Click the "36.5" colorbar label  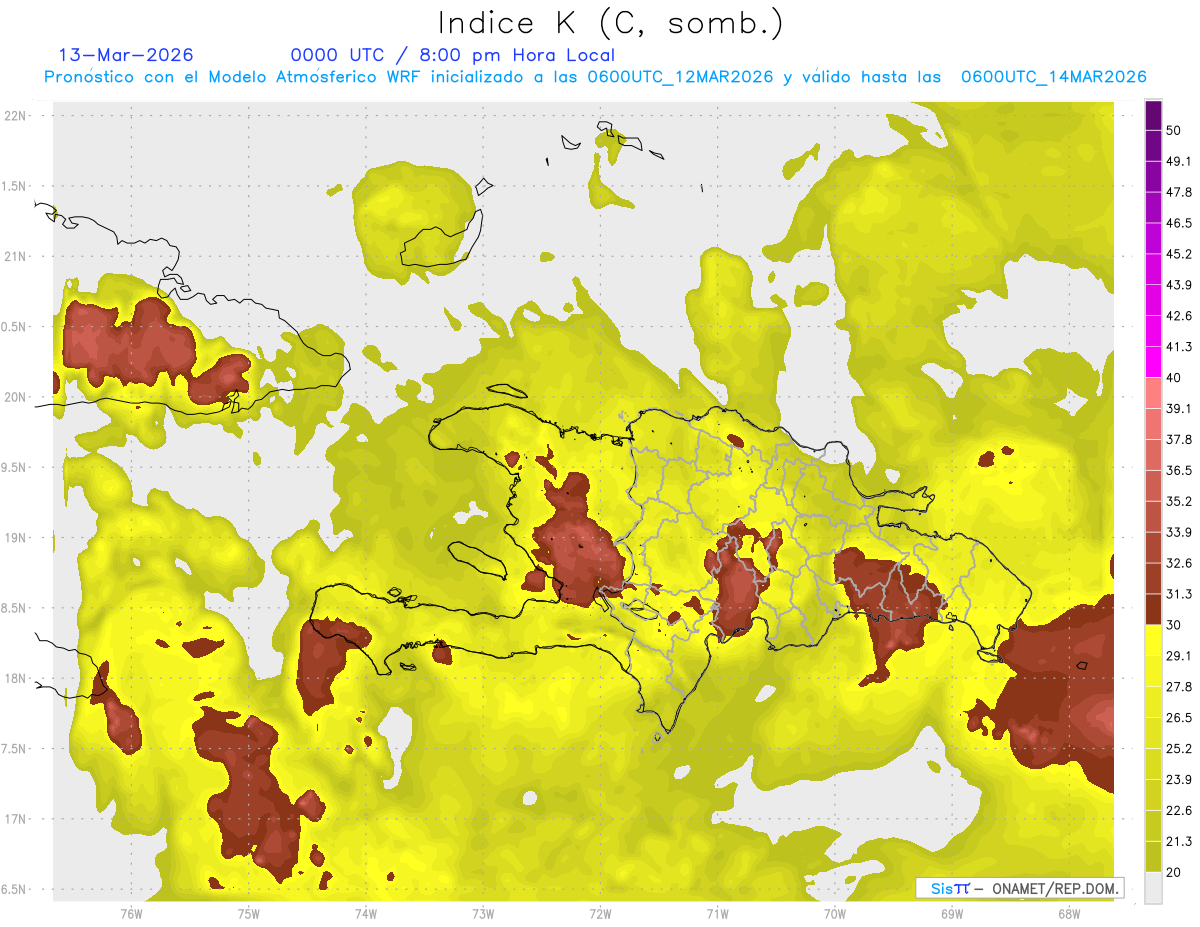1179,471
